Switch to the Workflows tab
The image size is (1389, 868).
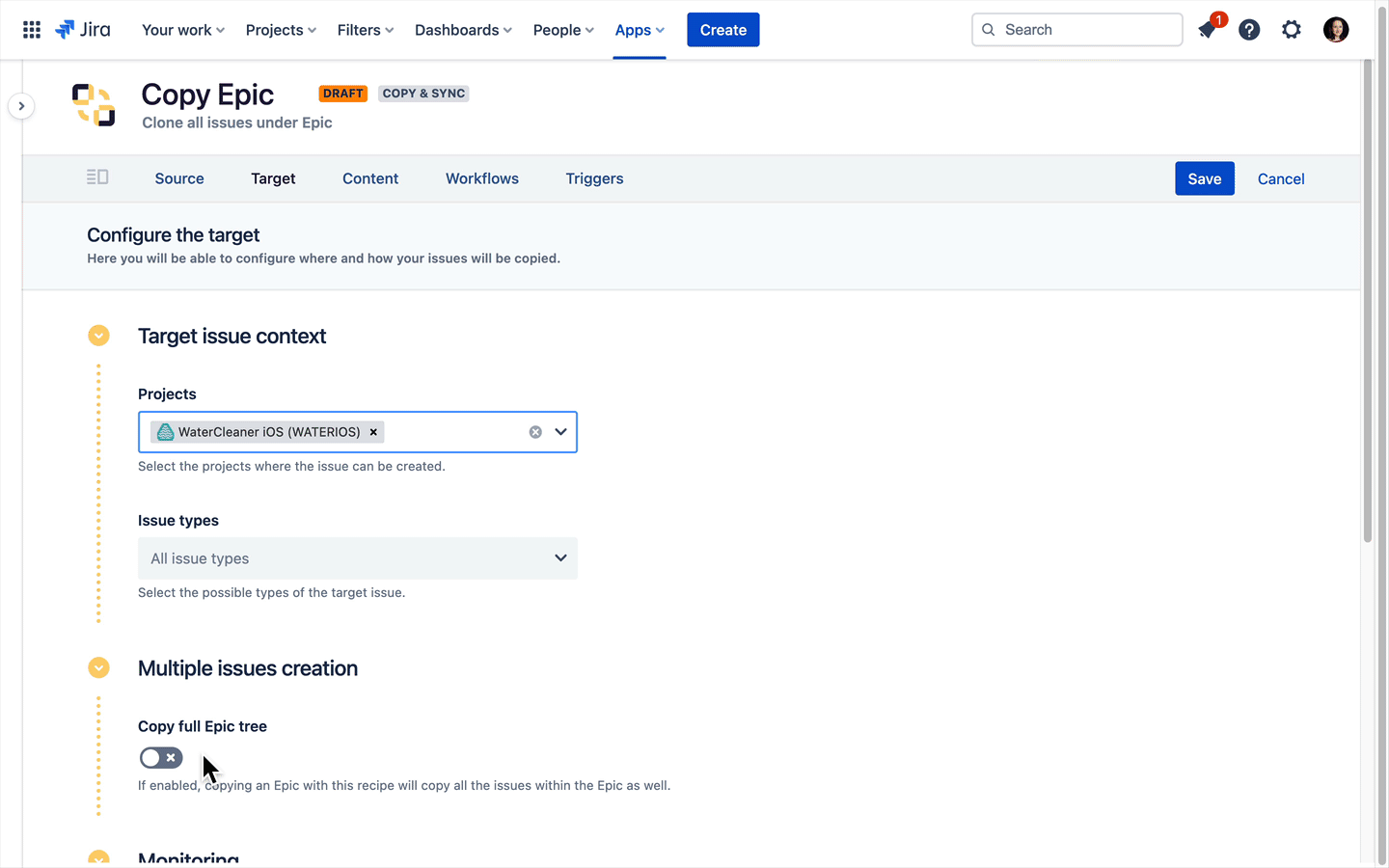pos(481,178)
